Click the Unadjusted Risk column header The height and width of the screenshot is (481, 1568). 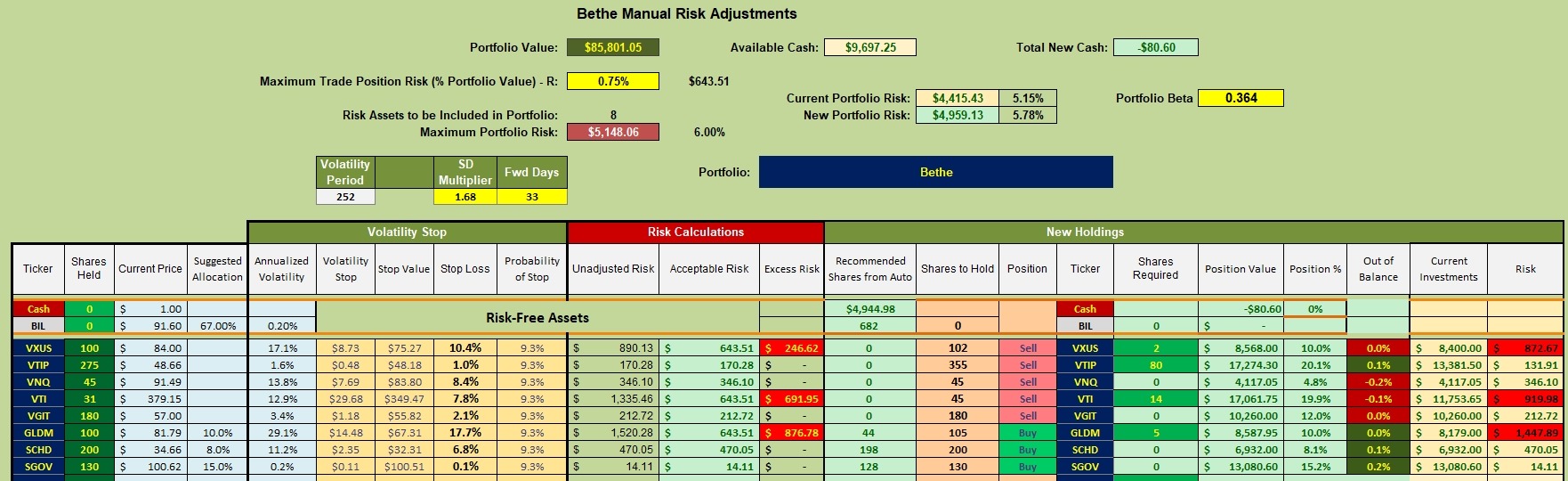click(x=613, y=268)
